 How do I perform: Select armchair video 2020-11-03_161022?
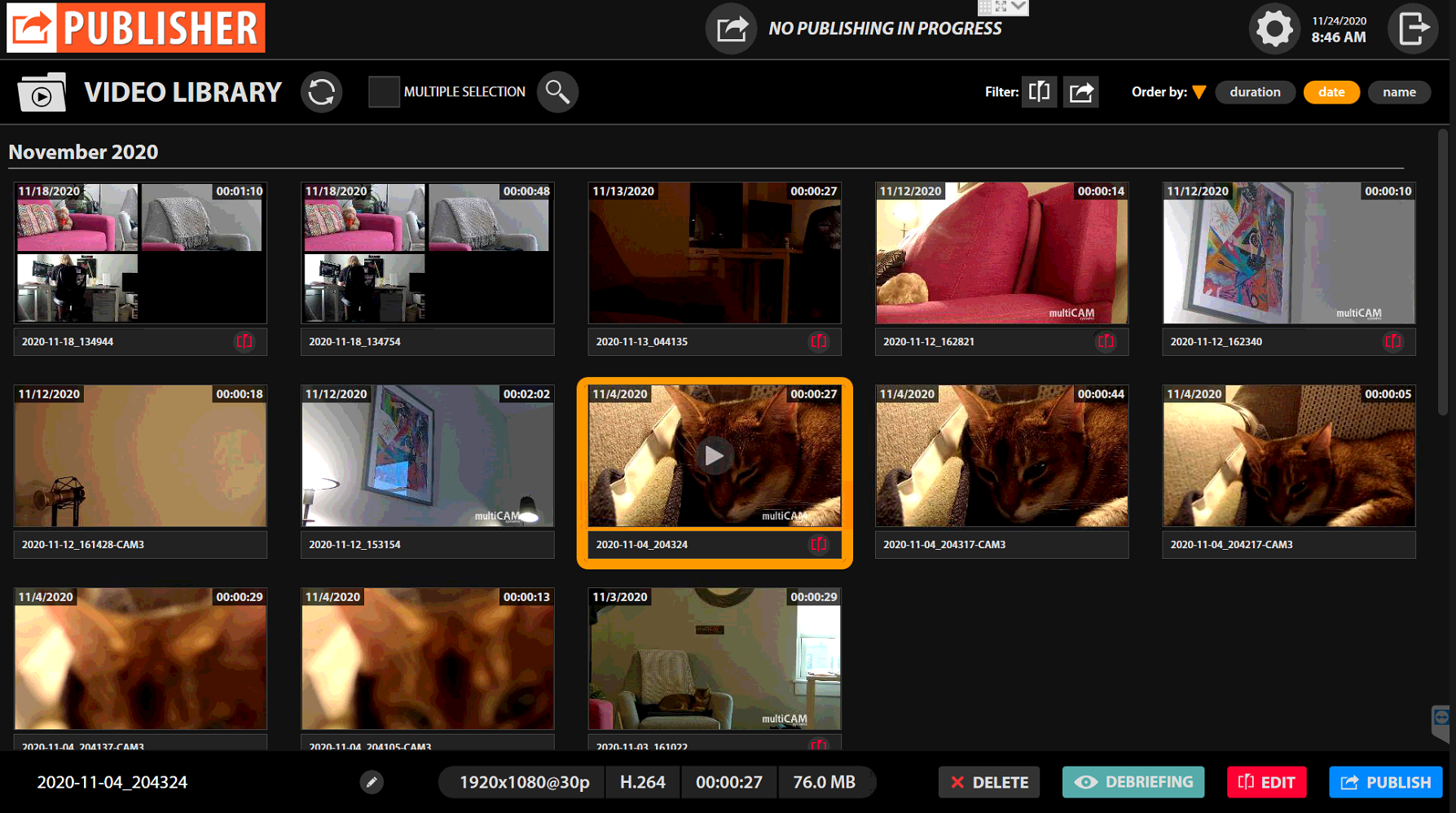pyautogui.click(x=715, y=658)
